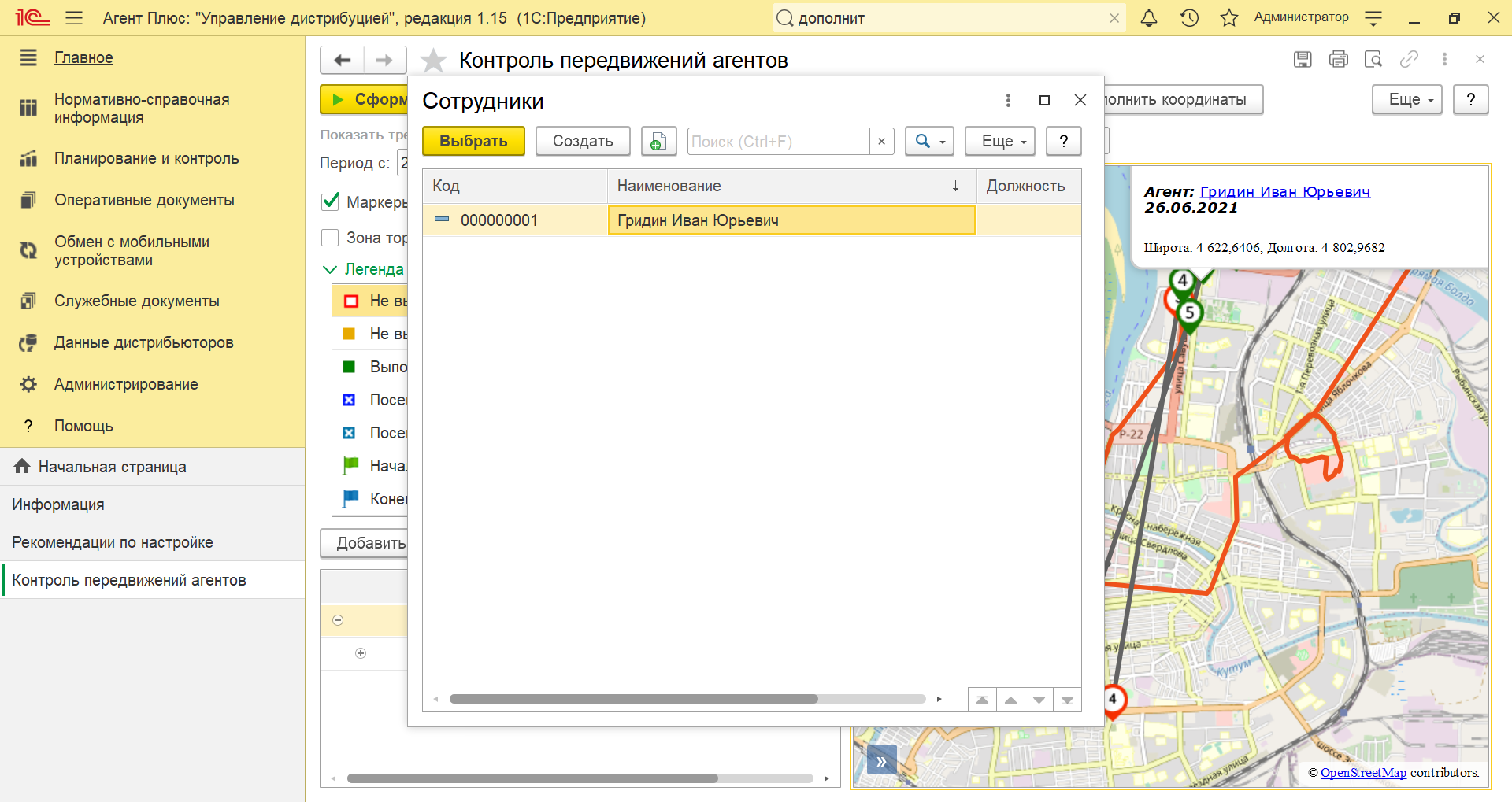
Task: Select row code 000000001
Action: tap(499, 220)
